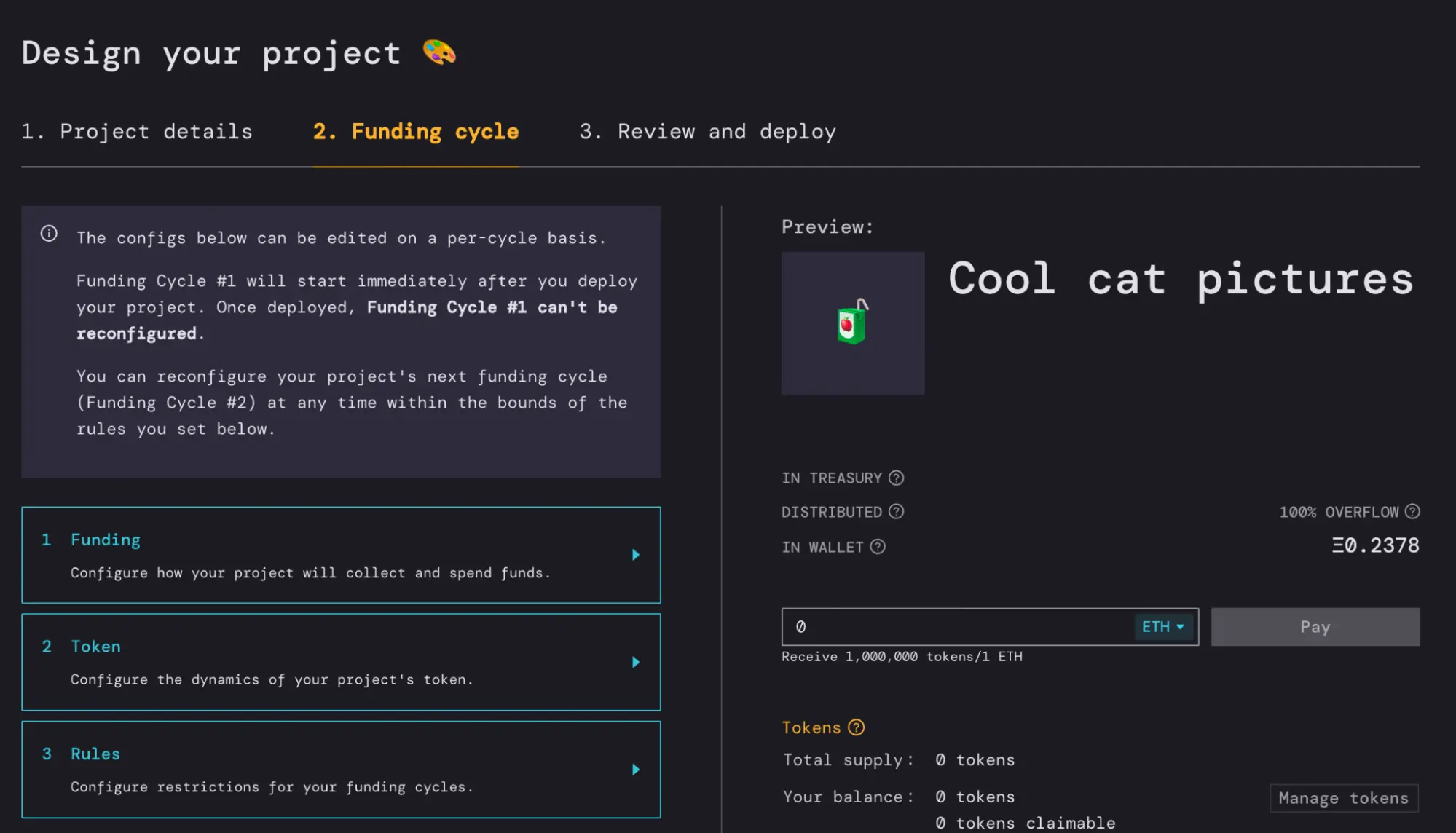Click the Overflow help question icon
This screenshot has height=833, width=1456.
coord(1412,512)
